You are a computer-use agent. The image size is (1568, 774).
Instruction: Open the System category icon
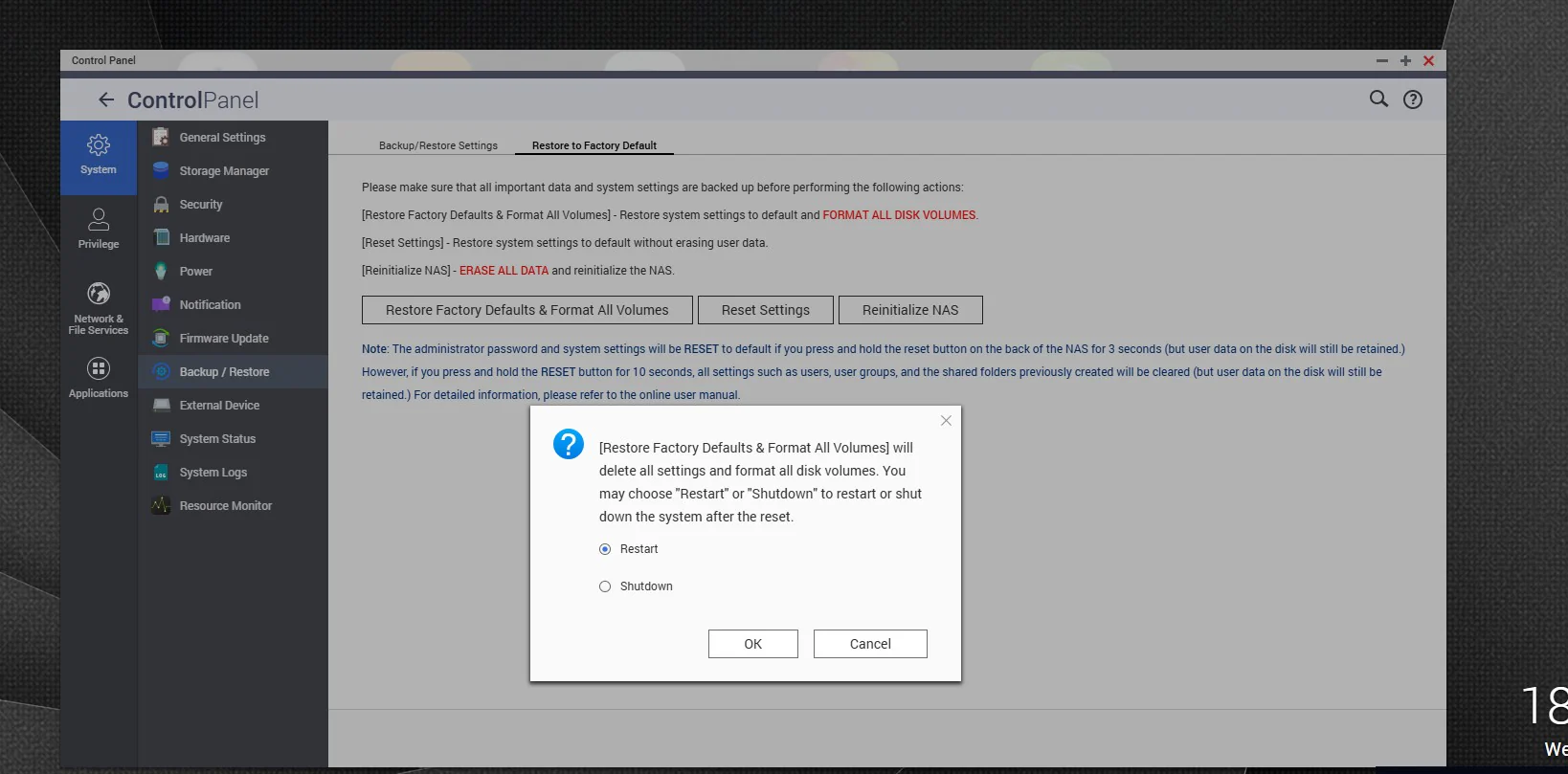tap(99, 145)
